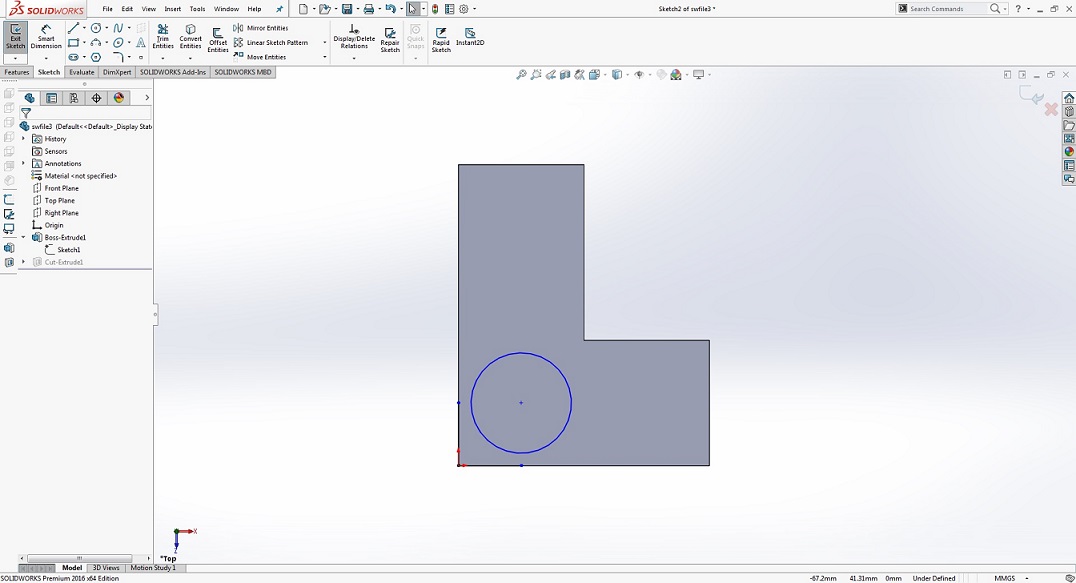Image resolution: width=1076 pixels, height=583 pixels.
Task: Select the Smart Dimension tool
Action: pyautogui.click(x=46, y=36)
